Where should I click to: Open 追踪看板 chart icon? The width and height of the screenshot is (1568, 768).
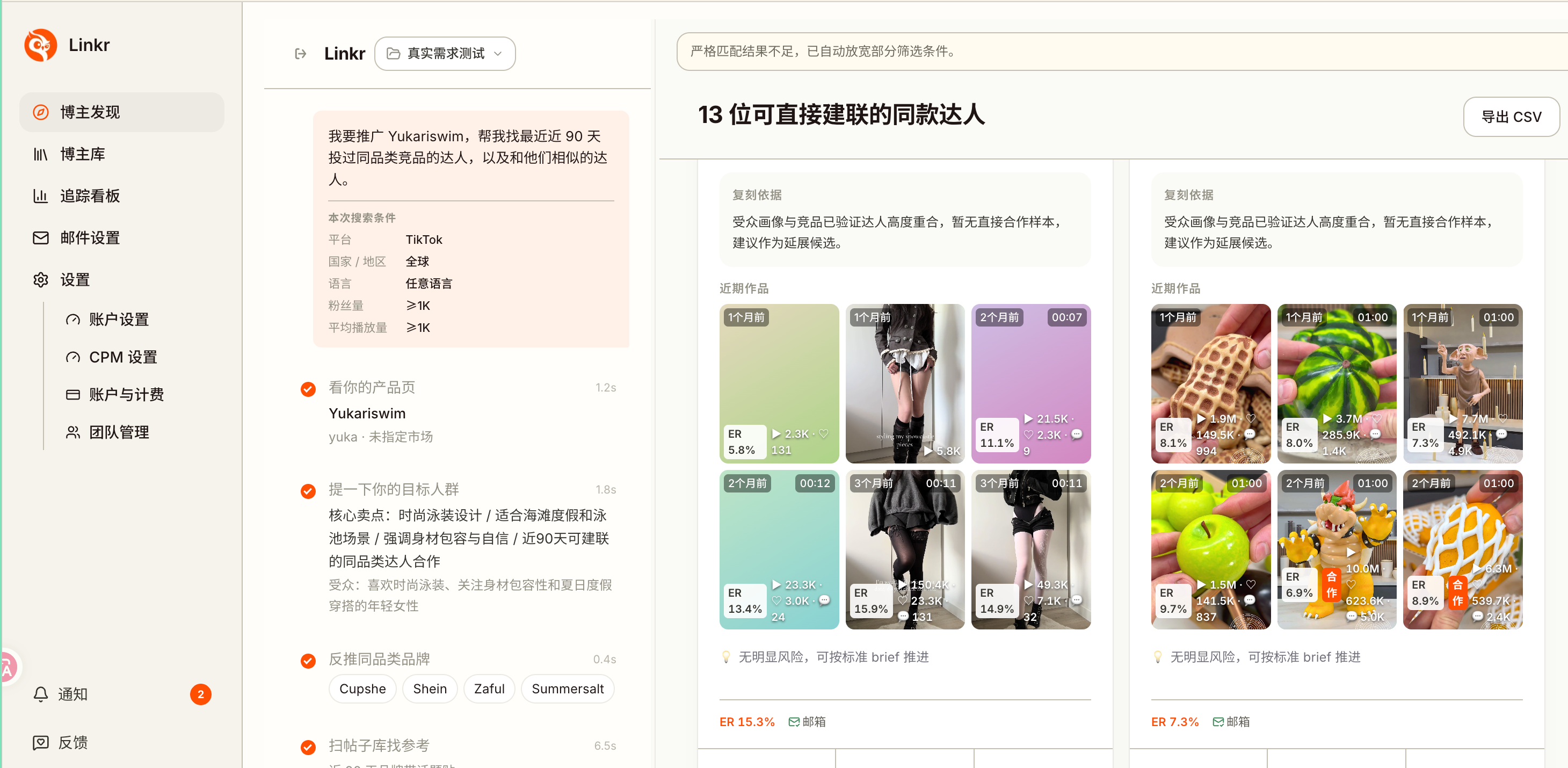click(x=41, y=196)
